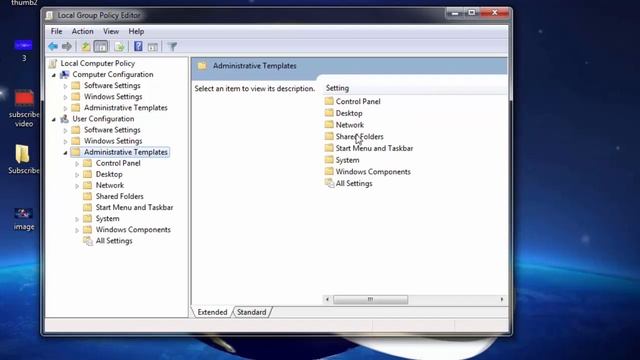
Task: Toggle the Show/Hide Action Pane icon
Action: coord(153,47)
